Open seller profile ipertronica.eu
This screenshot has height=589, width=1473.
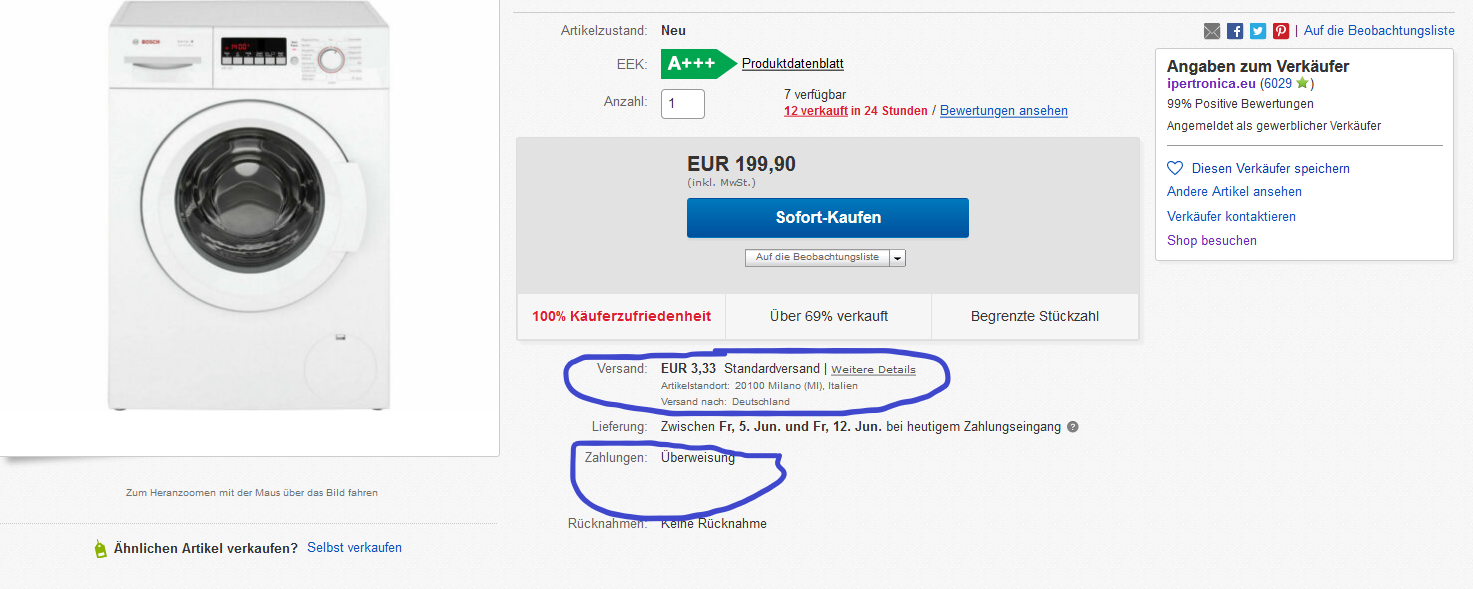1210,84
